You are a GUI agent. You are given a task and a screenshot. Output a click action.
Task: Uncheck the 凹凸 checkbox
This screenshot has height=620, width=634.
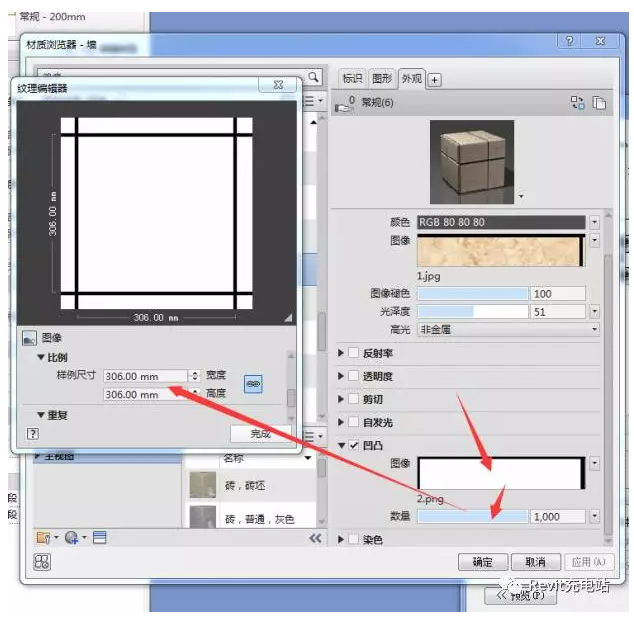354,445
